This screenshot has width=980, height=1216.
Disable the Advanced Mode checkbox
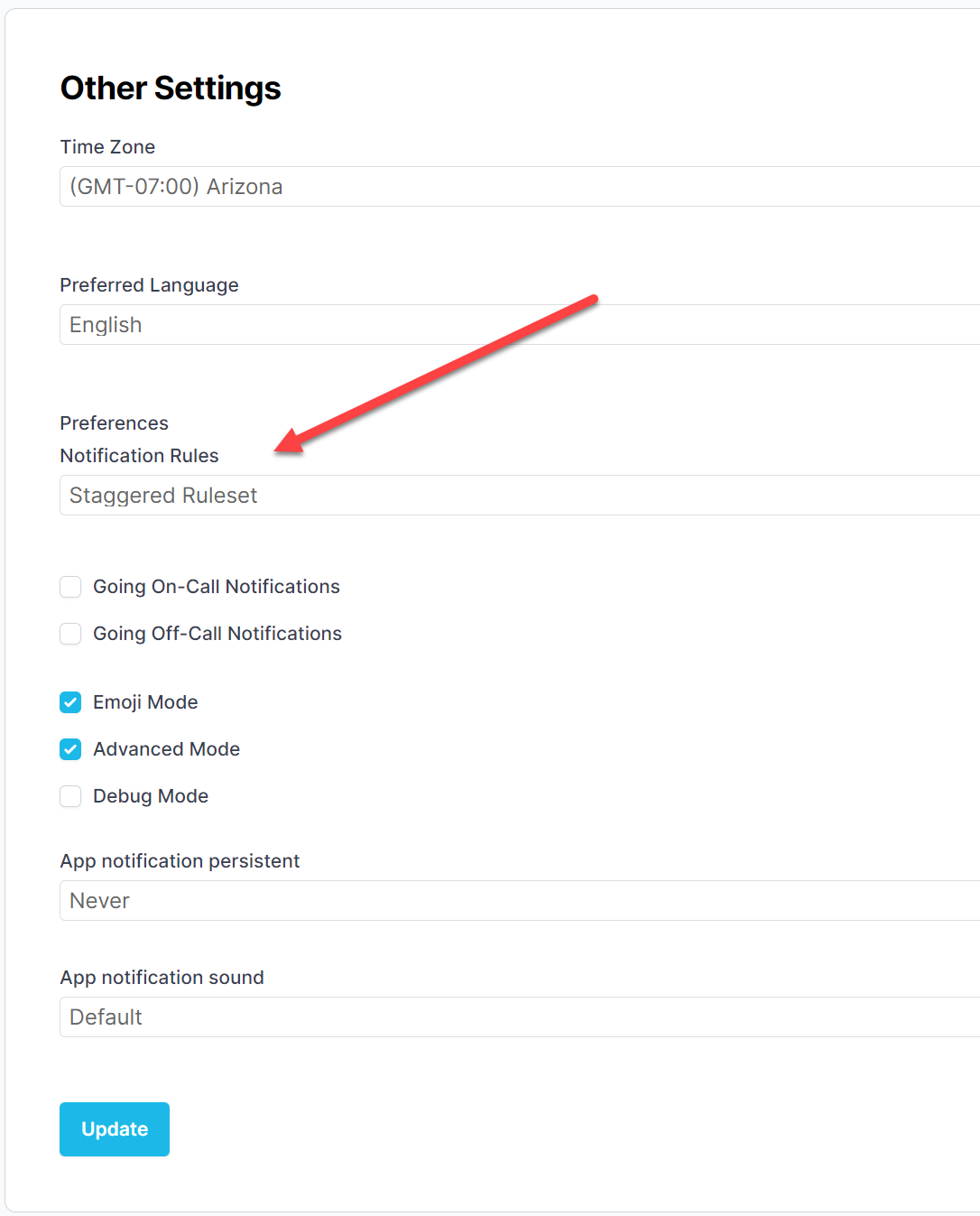point(70,749)
